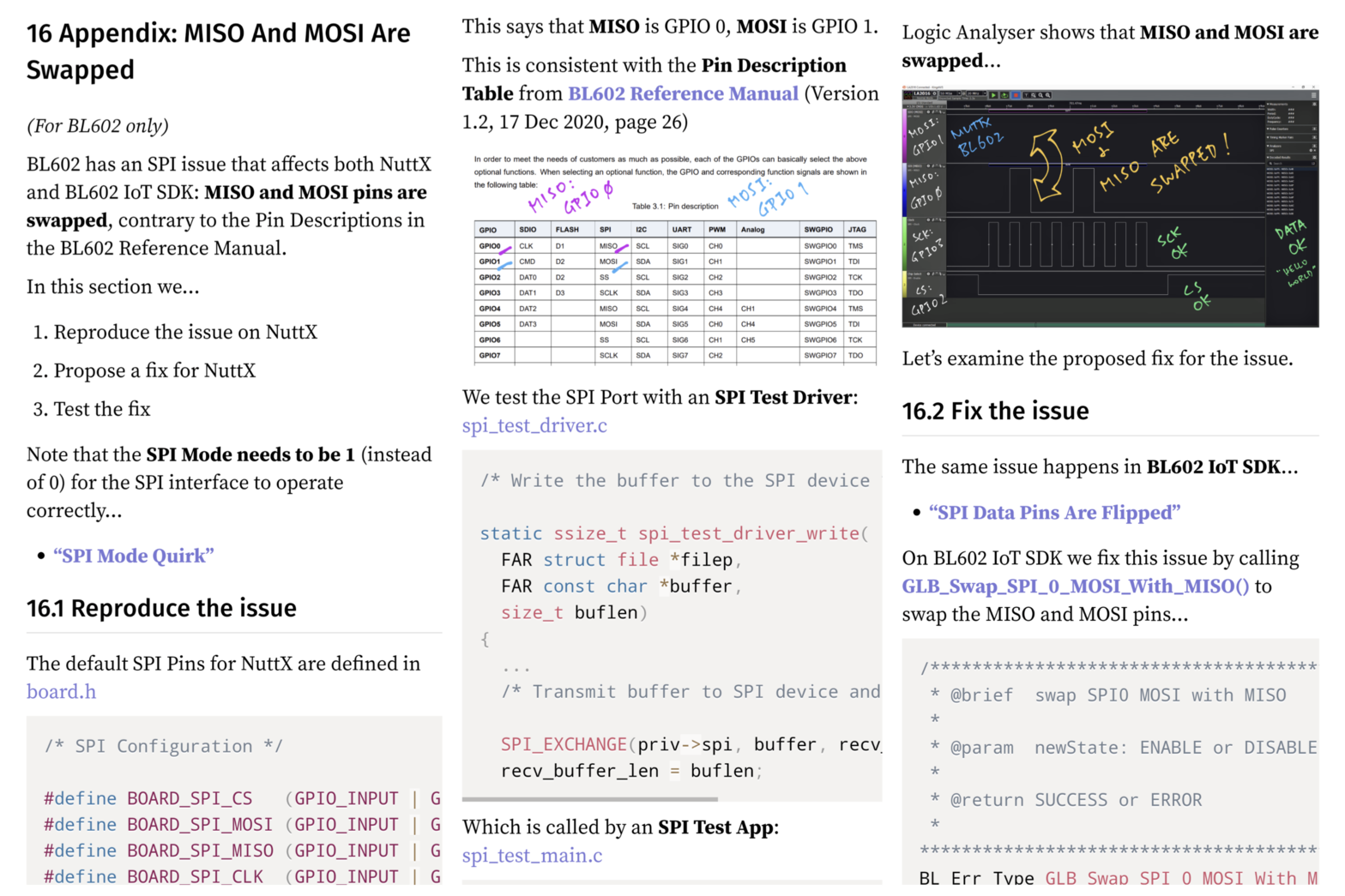The height and width of the screenshot is (896, 1345).
Task: Click the "16.2 Fix the issue" heading
Action: (x=995, y=412)
